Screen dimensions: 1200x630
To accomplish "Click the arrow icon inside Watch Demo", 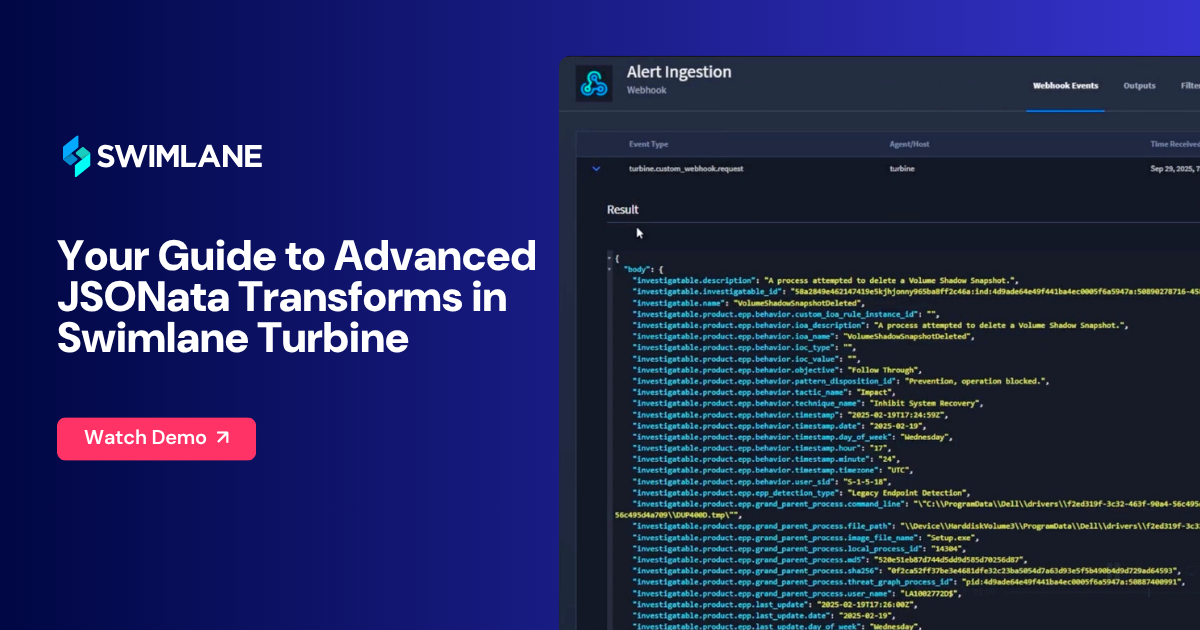I will coord(222,438).
